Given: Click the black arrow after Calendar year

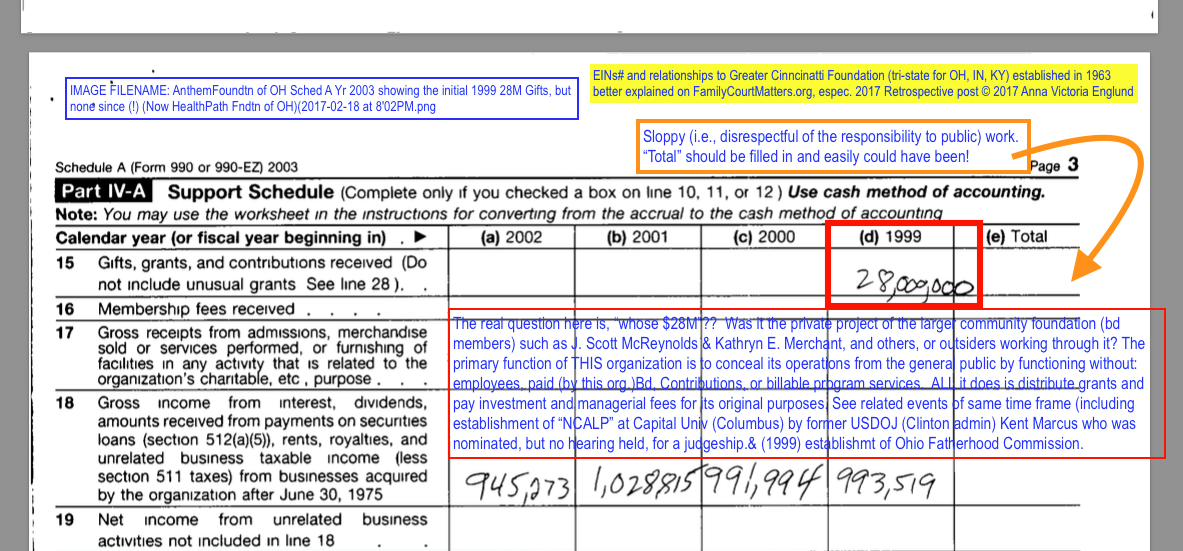Looking at the screenshot, I should (419, 237).
